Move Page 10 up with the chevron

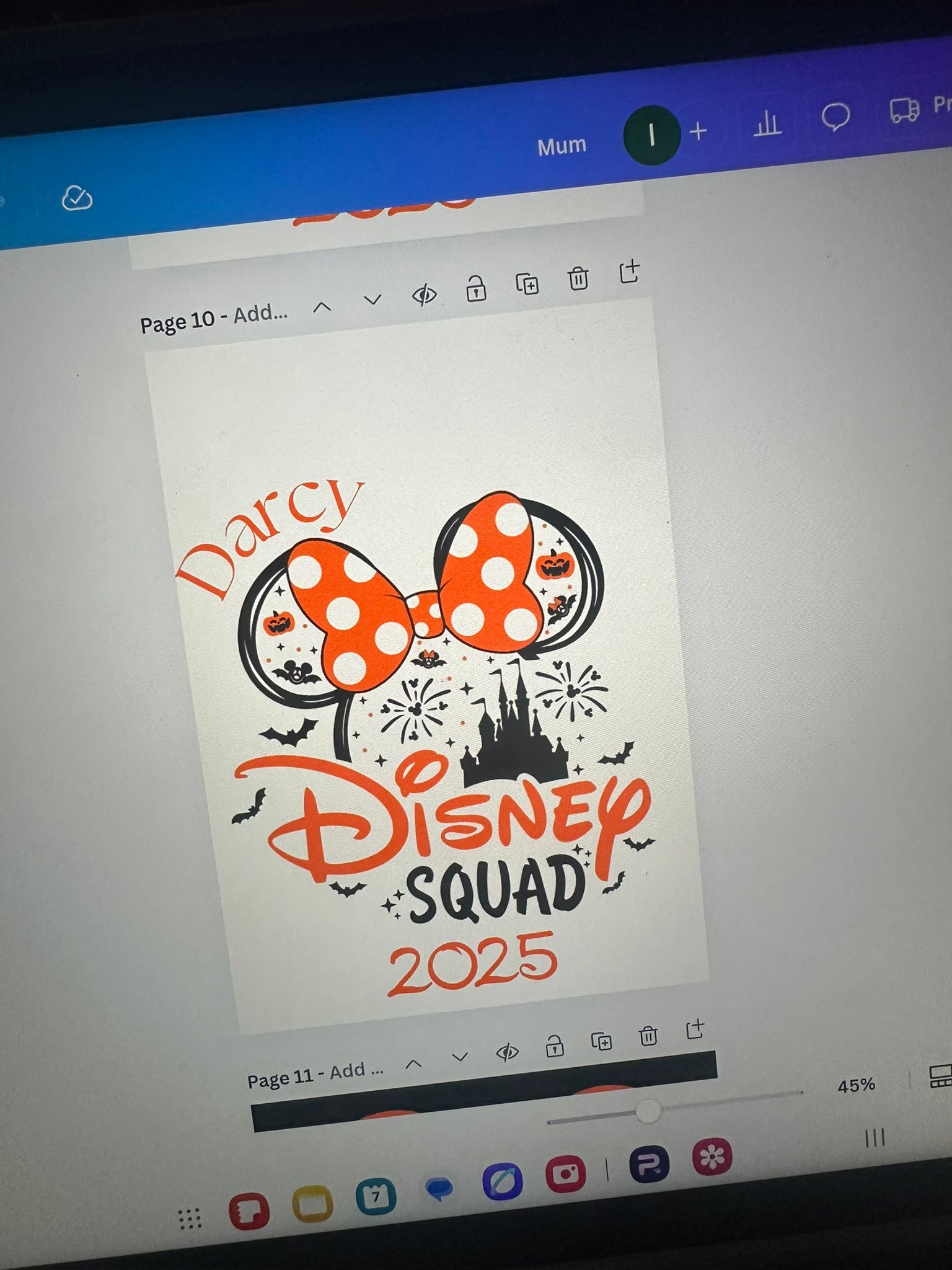[x=322, y=307]
